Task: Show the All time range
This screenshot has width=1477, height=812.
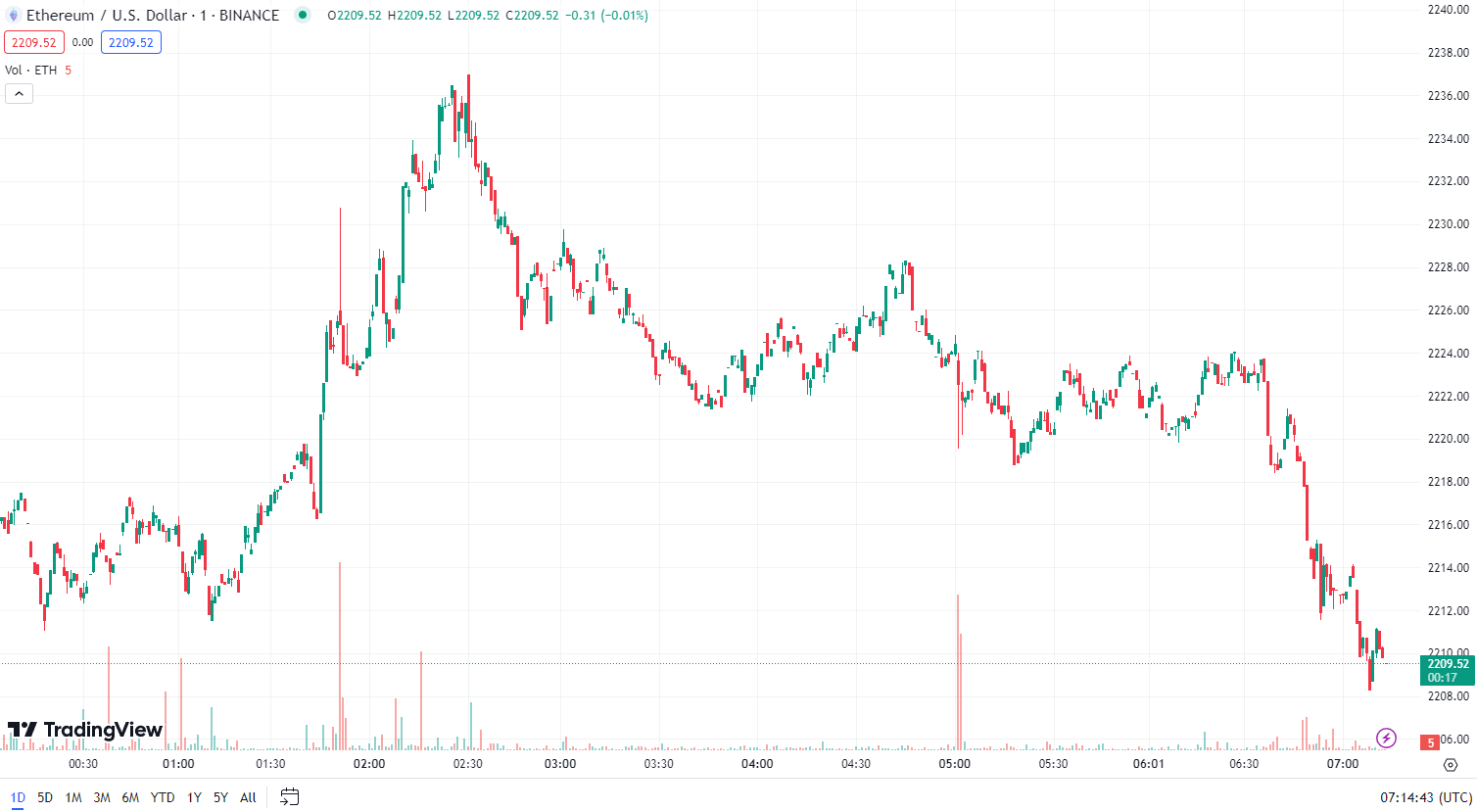Action: pyautogui.click(x=248, y=797)
